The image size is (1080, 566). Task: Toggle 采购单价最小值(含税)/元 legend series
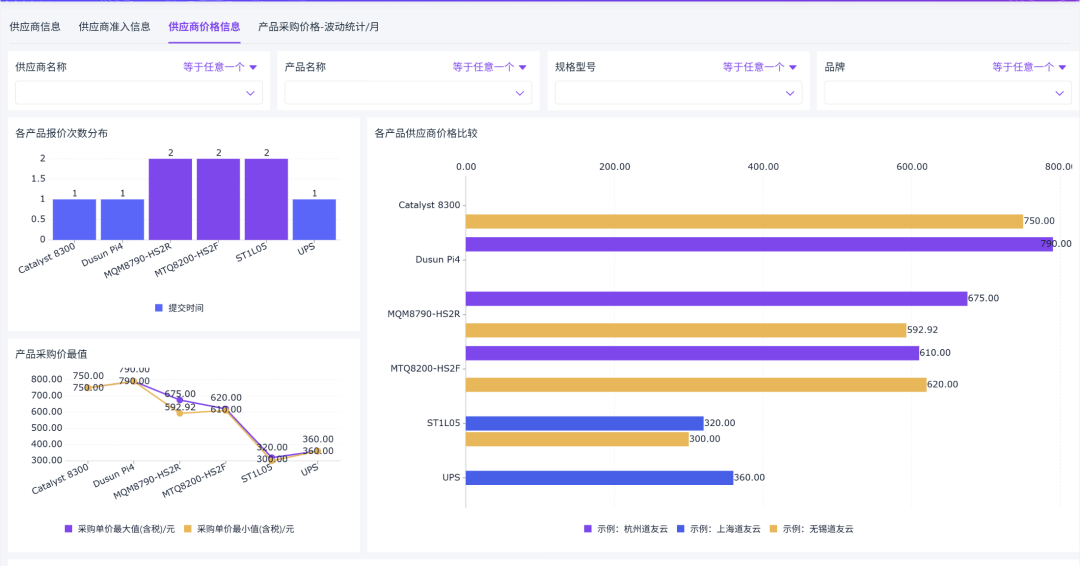pos(239,529)
